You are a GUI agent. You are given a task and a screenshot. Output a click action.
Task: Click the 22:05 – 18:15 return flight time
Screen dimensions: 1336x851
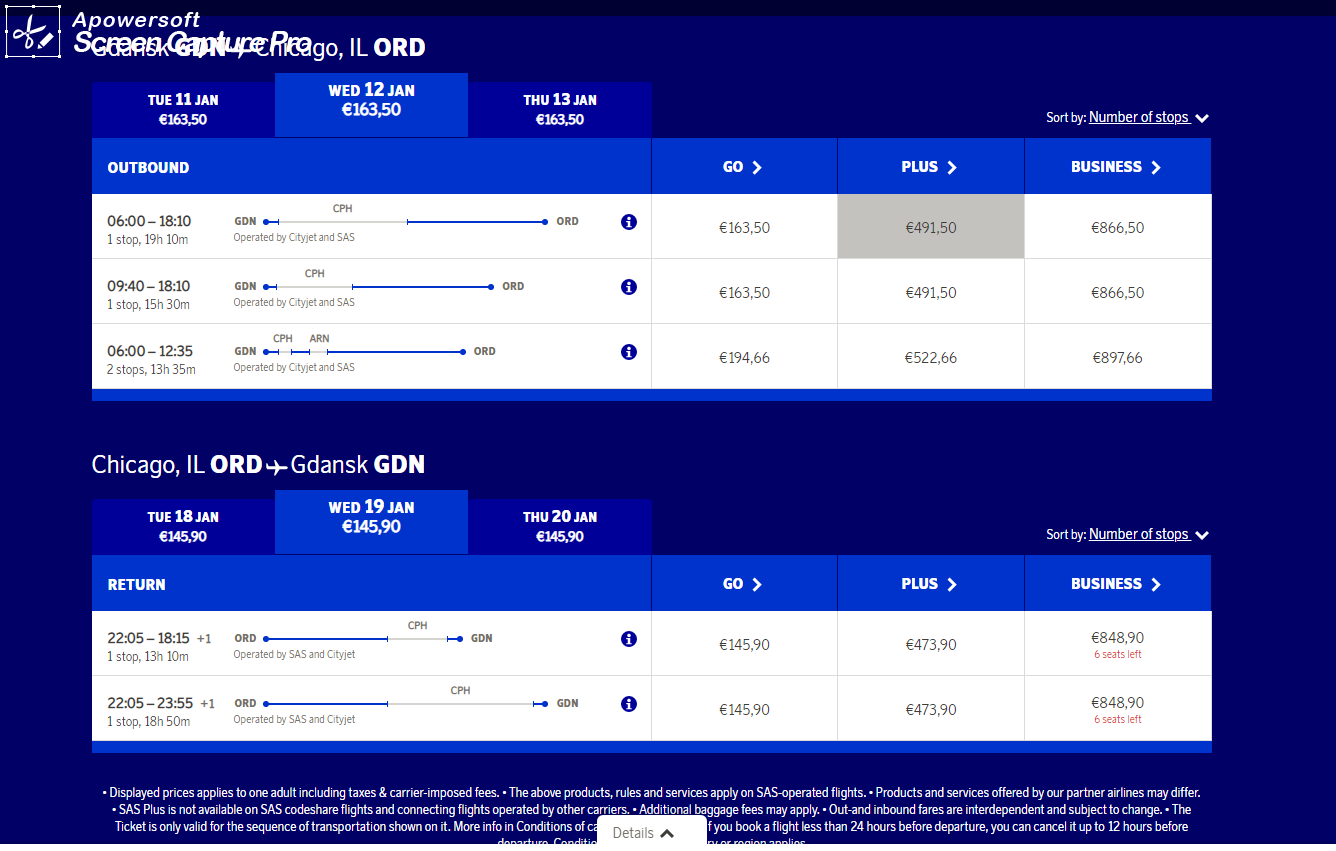[x=148, y=638]
